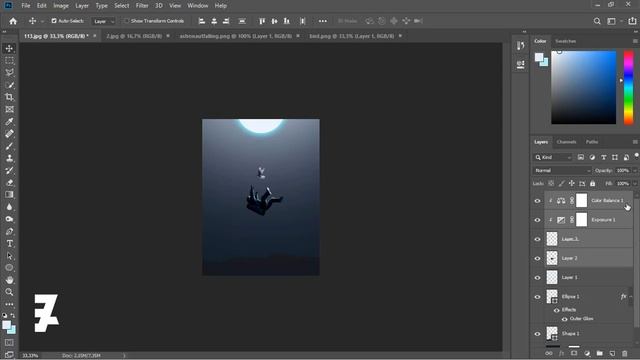Screen dimensions: 640x360
Task: Open the Filter menu
Action: [142, 6]
